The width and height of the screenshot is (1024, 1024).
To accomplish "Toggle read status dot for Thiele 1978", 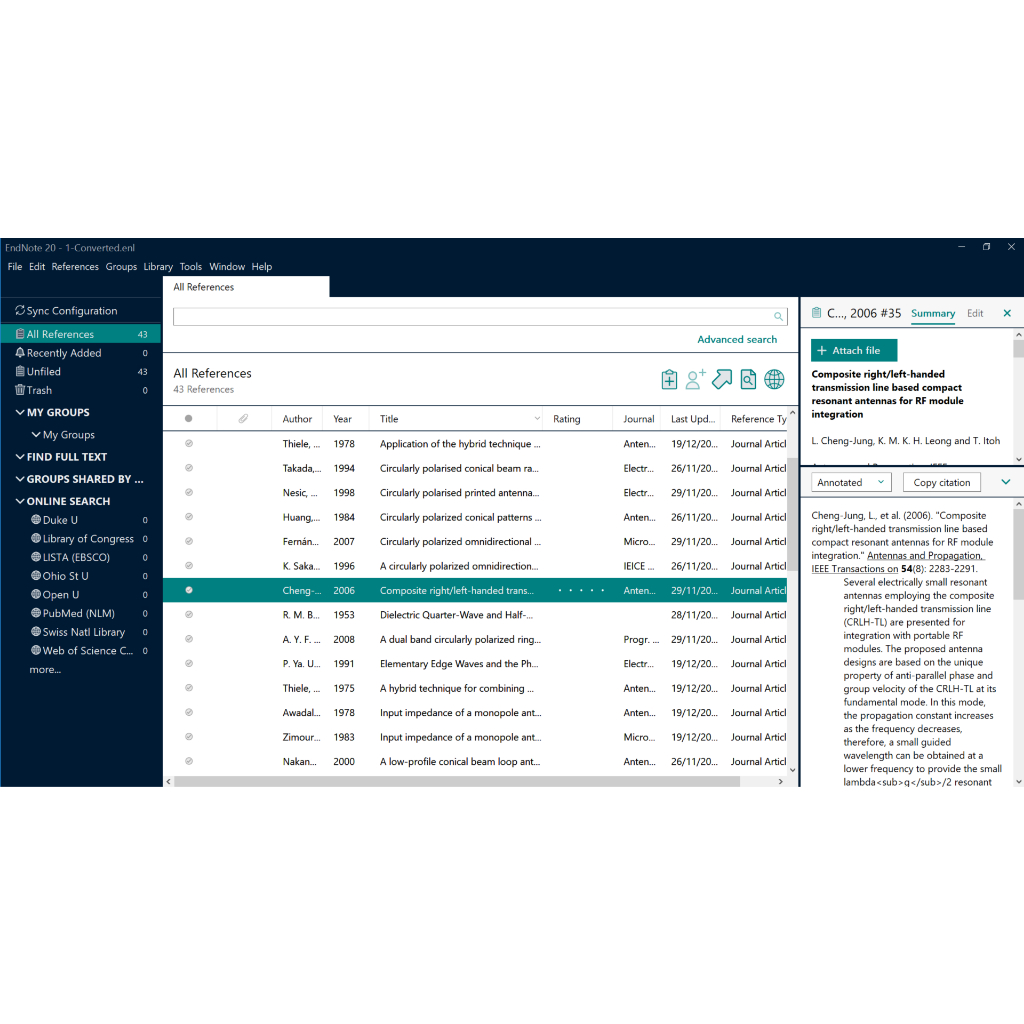I will 189,444.
